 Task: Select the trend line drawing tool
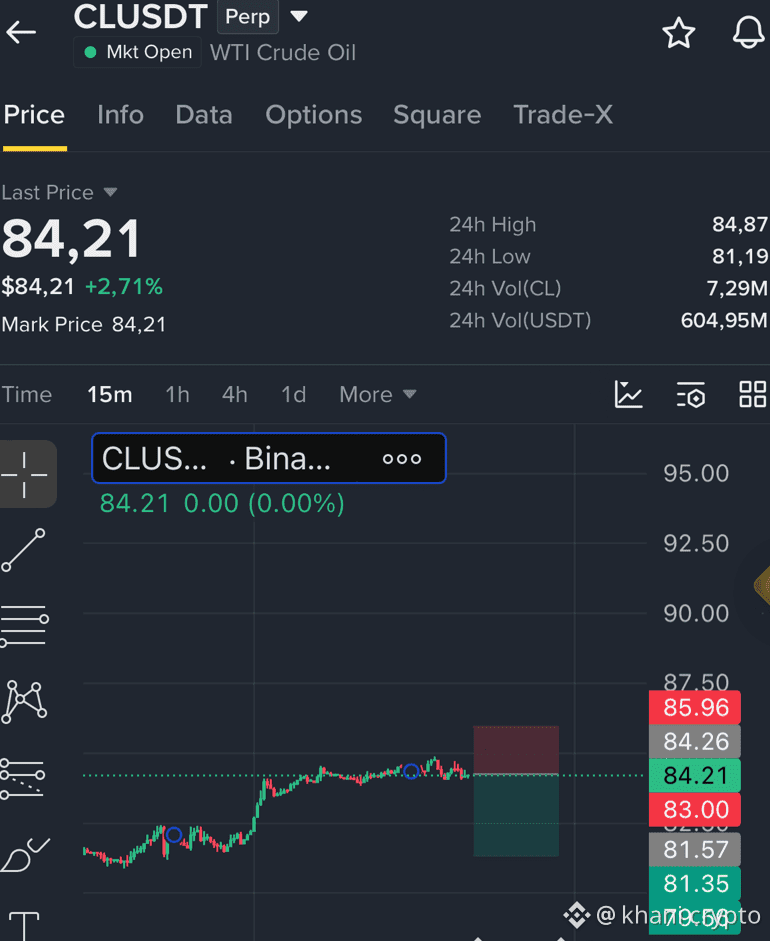[24, 550]
